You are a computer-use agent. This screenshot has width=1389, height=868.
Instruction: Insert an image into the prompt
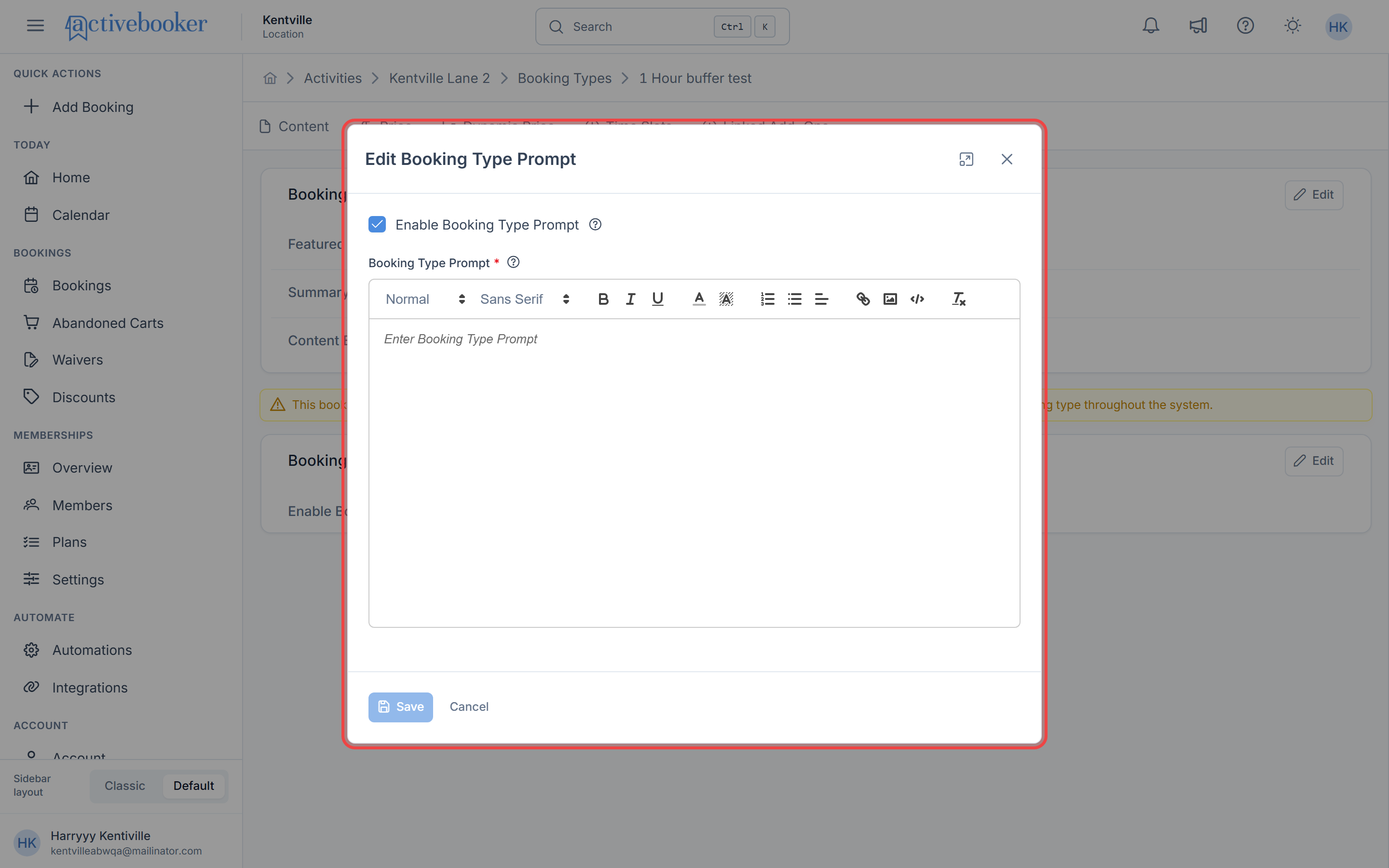[x=890, y=299]
